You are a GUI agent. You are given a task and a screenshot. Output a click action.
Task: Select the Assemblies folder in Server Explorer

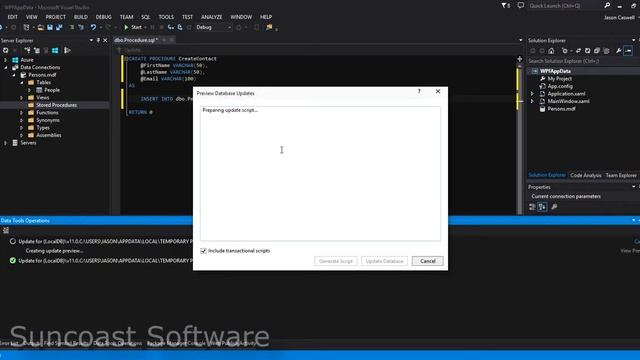pyautogui.click(x=49, y=136)
